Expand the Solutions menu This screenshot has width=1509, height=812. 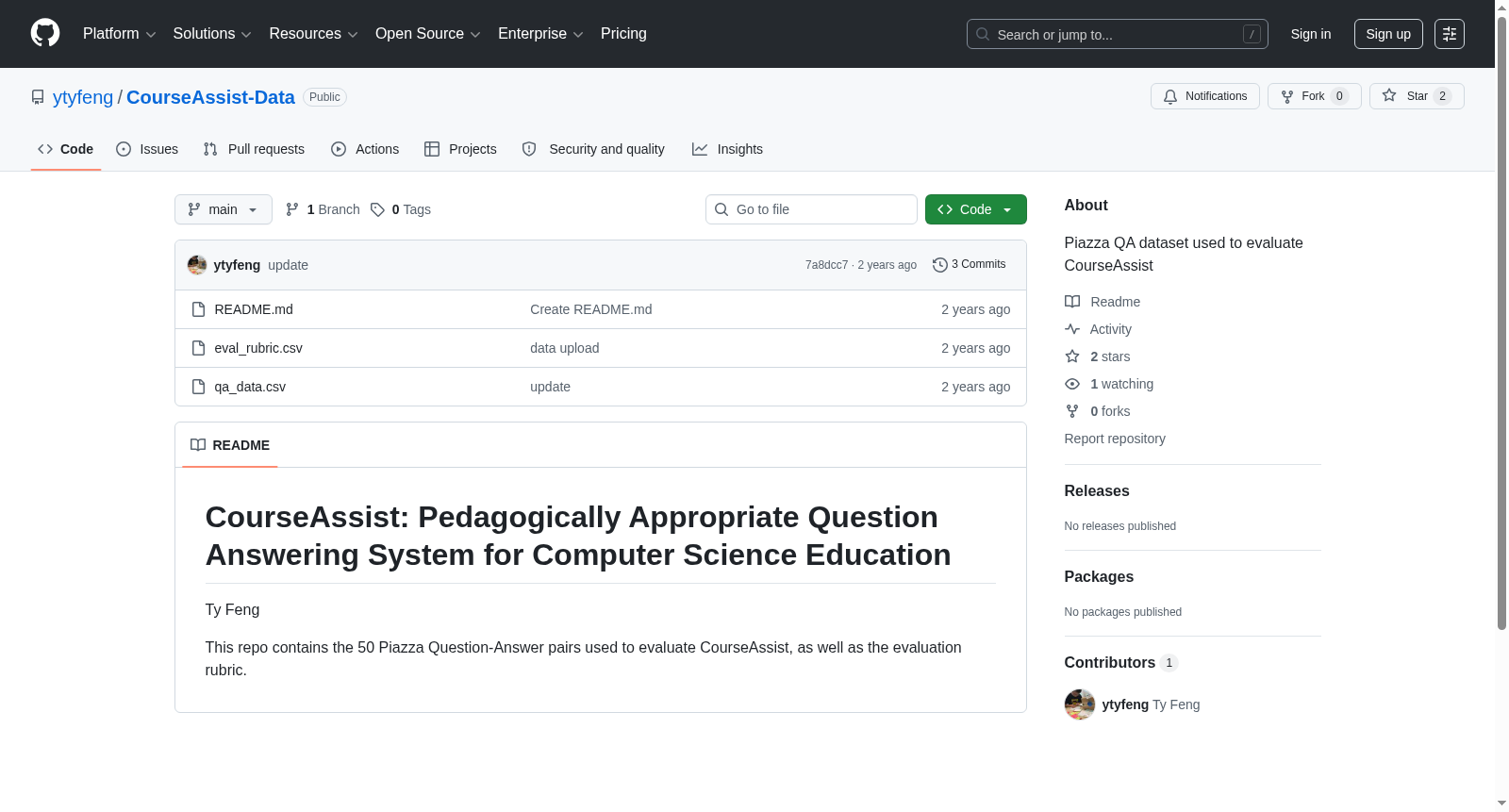[212, 34]
